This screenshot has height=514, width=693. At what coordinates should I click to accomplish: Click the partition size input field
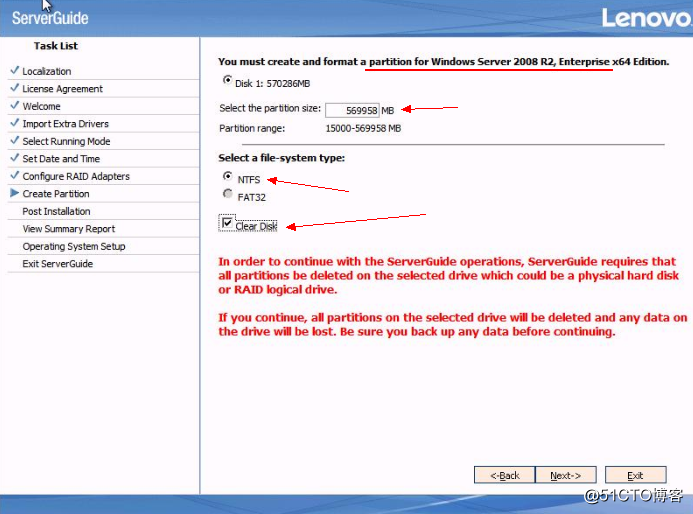pos(352,110)
